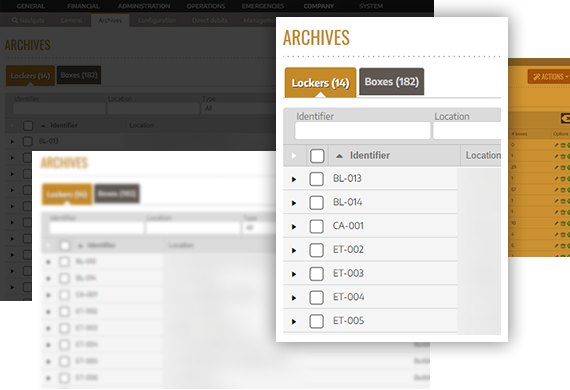Click the Identifier sort arrow in the dark window
Screen dimensions: 570x390
(x=43, y=126)
